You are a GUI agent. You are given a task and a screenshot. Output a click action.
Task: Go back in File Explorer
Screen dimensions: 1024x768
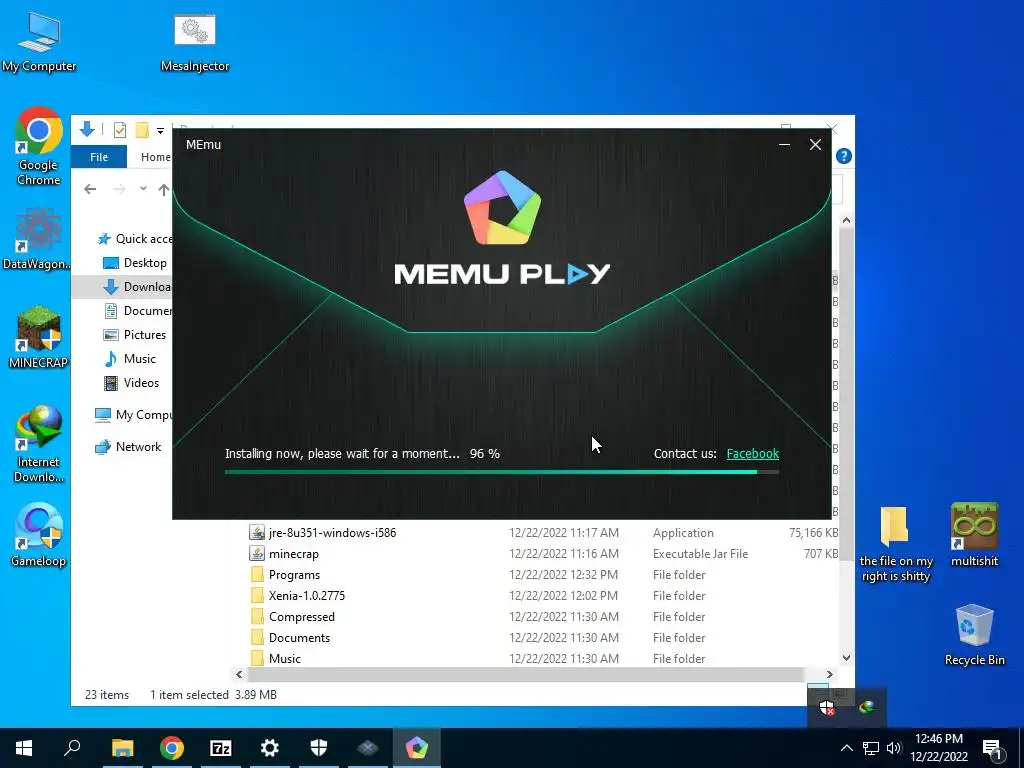click(90, 189)
